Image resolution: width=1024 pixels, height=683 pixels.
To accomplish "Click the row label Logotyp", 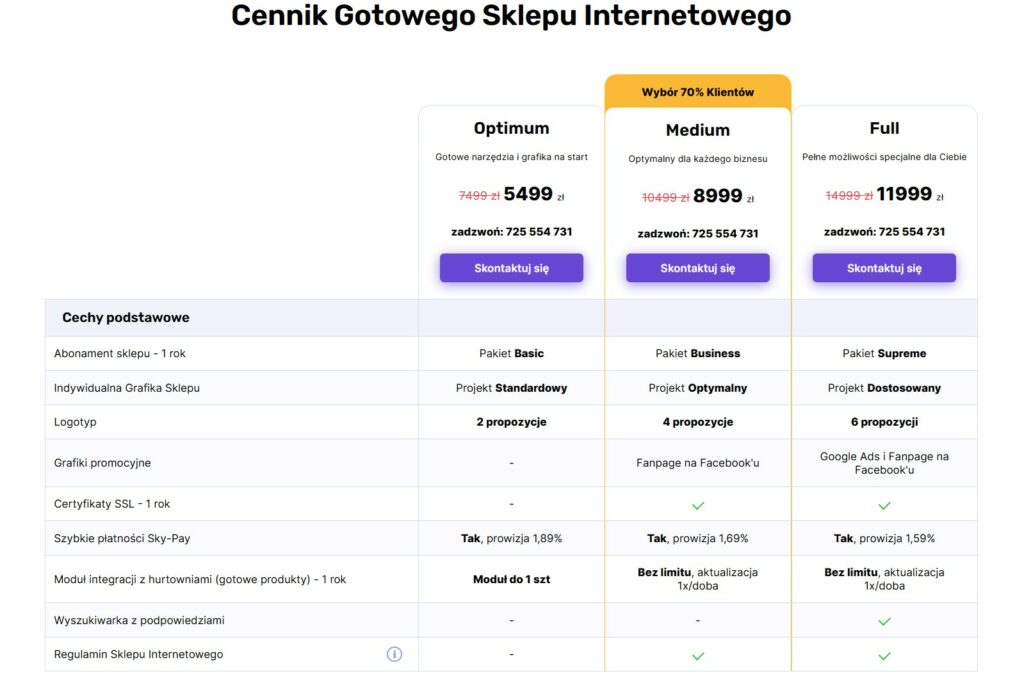I will [x=75, y=421].
